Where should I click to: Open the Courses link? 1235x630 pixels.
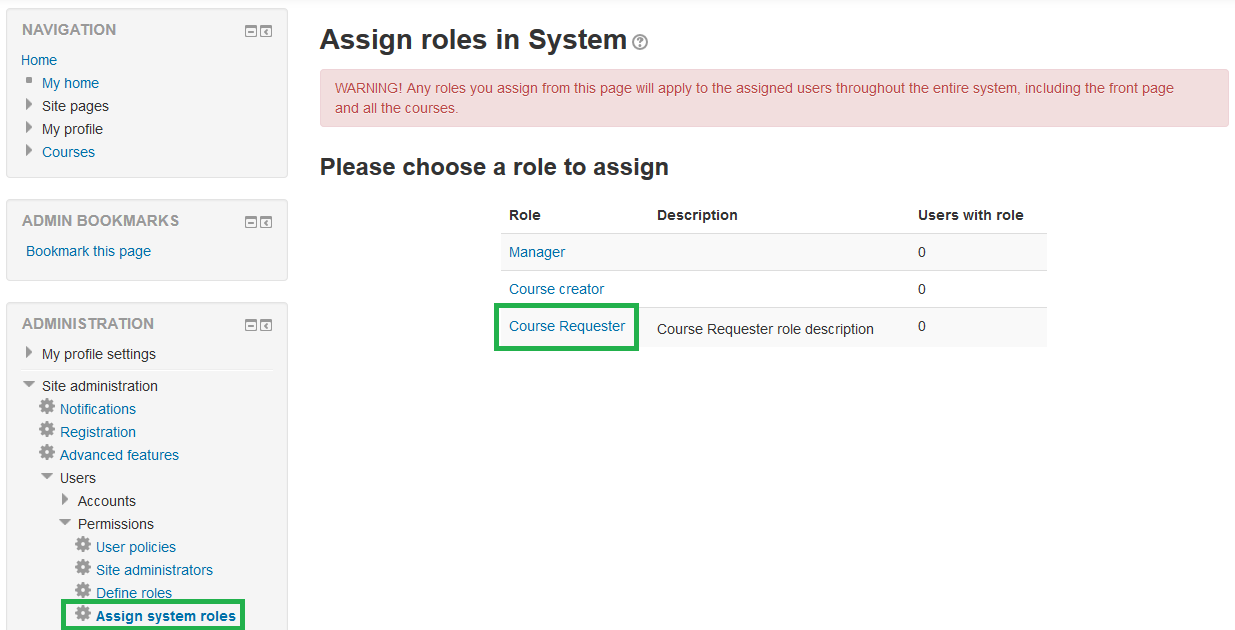[x=68, y=152]
